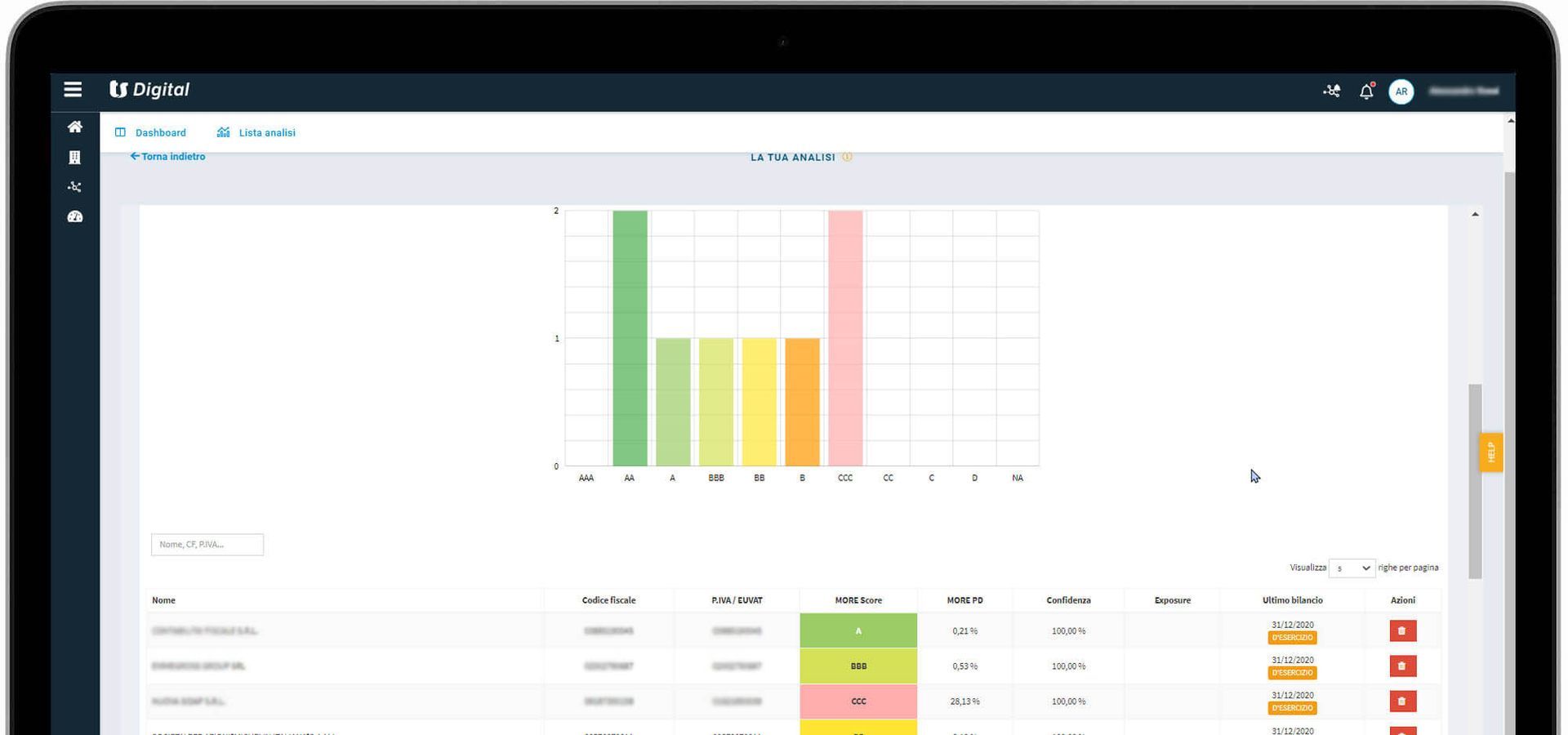This screenshot has width=1568, height=735.
Task: Click the info icon beside LA TUA ANALISI
Action: coord(847,157)
